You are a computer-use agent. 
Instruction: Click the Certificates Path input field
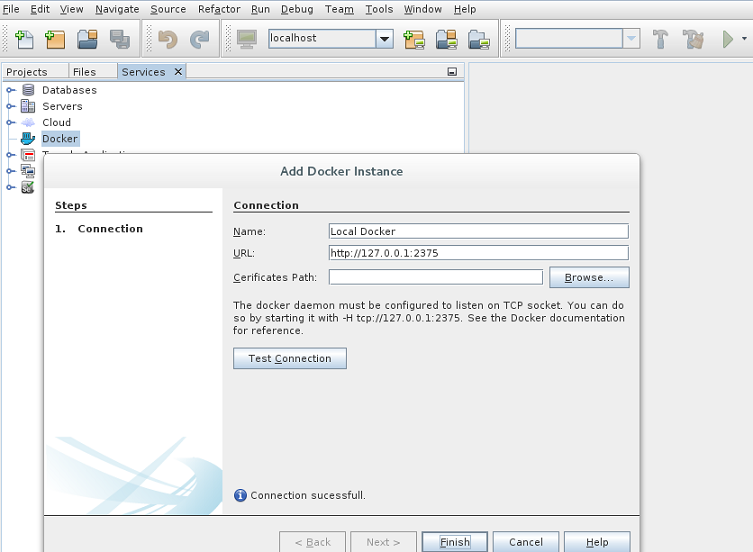[436, 277]
